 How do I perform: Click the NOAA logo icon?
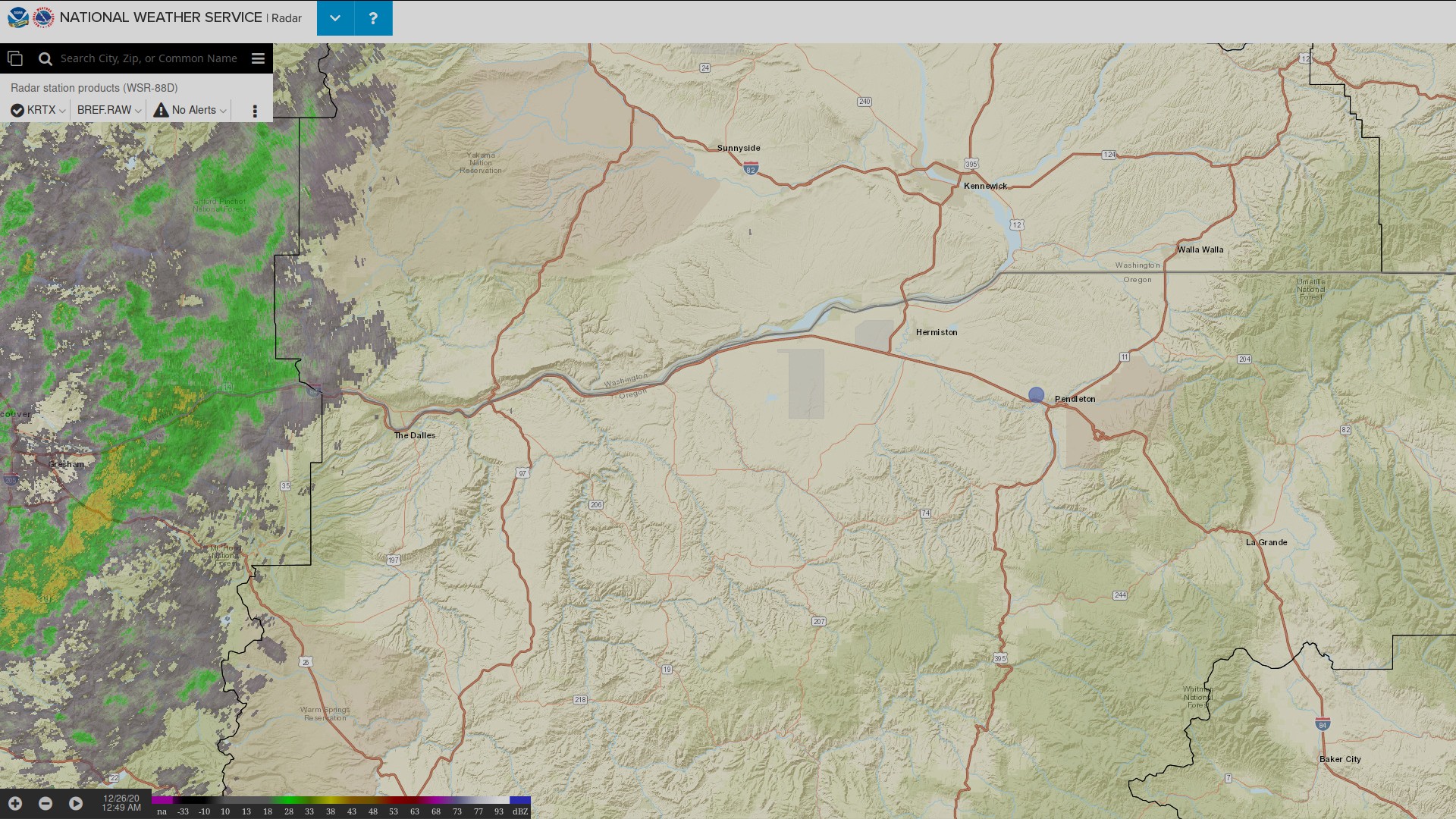coord(17,17)
